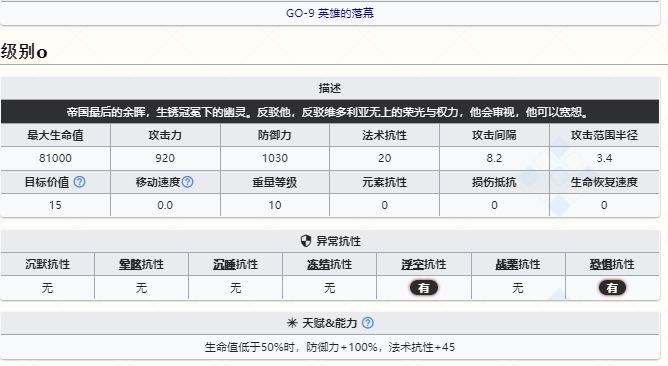This screenshot has height=366, width=668.
Task: Select the 无 value under 沉睡抗性
Action: (236, 288)
